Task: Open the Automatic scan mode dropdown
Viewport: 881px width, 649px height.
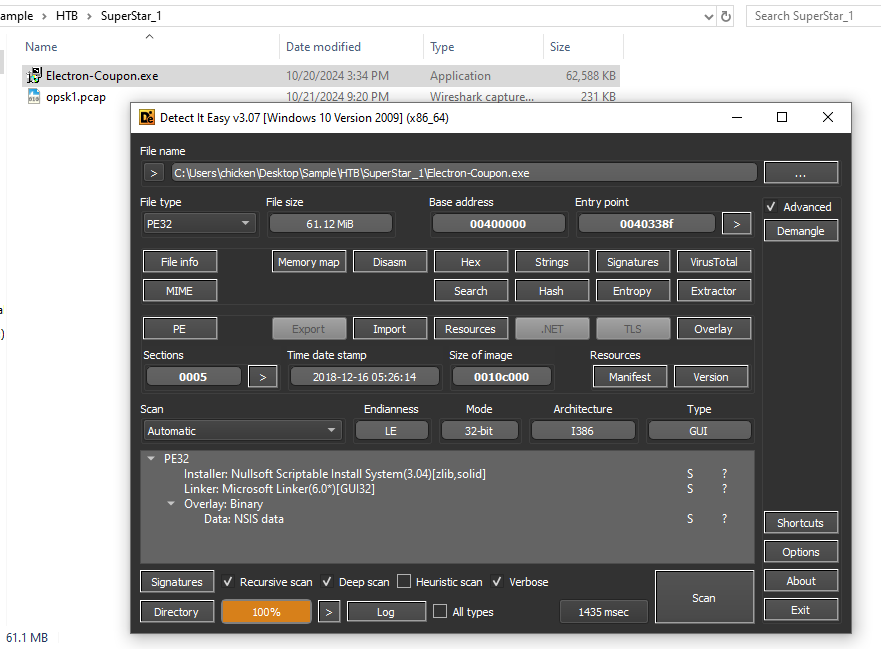Action: point(242,431)
